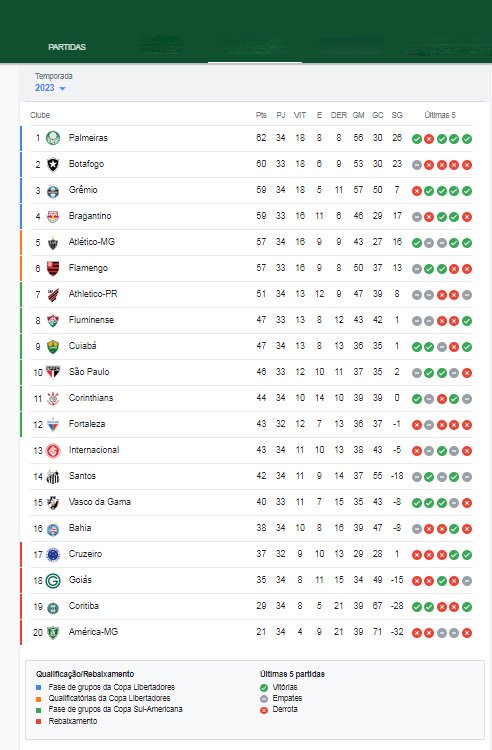Click the Vasco da Gama crest
This screenshot has width=492, height=750.
[53, 503]
